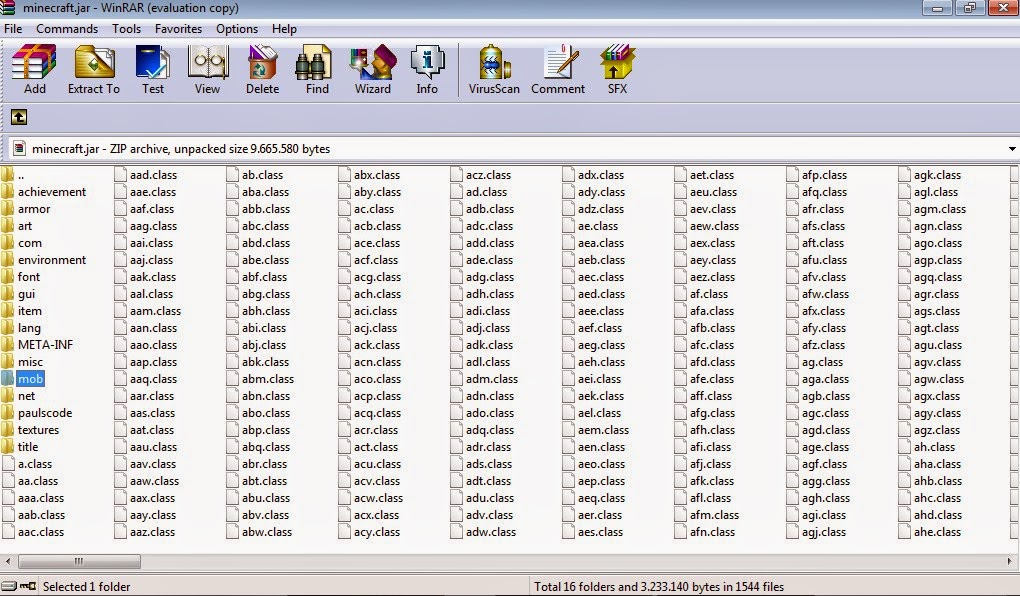Image resolution: width=1020 pixels, height=596 pixels.
Task: Click the 'Selected 1 folder' status text
Action: tap(87, 586)
